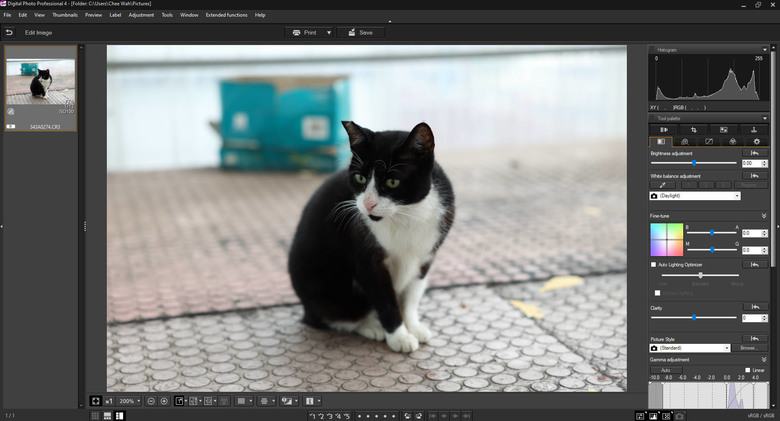The width and height of the screenshot is (780, 421).
Task: Toggle the histogram display icon in status bar
Action: 653,416
